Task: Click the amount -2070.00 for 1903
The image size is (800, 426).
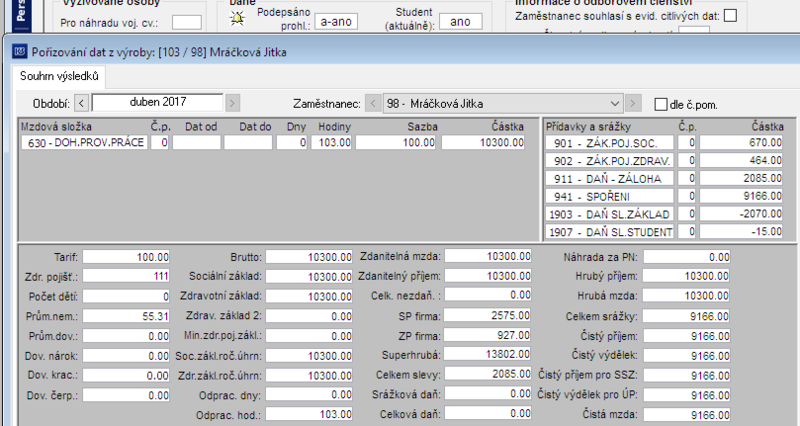Action: pyautogui.click(x=741, y=214)
